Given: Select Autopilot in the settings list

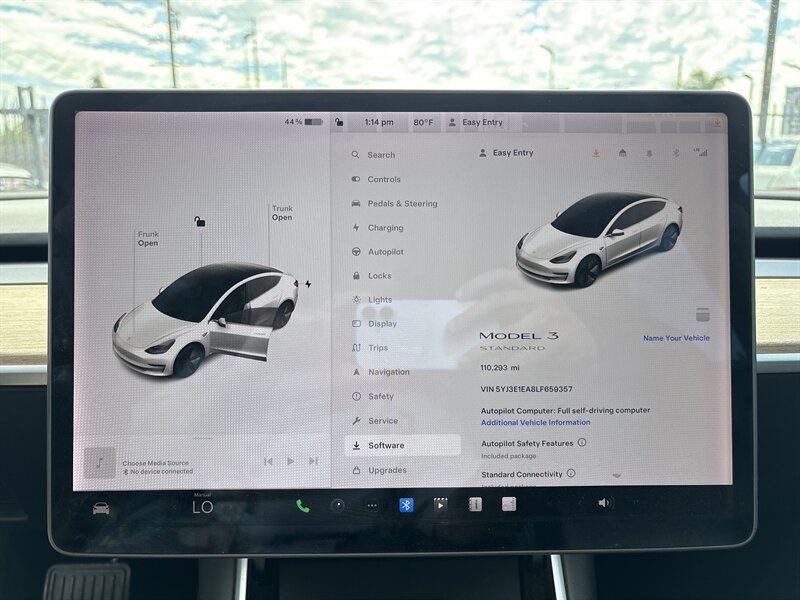Looking at the screenshot, I should coord(385,252).
